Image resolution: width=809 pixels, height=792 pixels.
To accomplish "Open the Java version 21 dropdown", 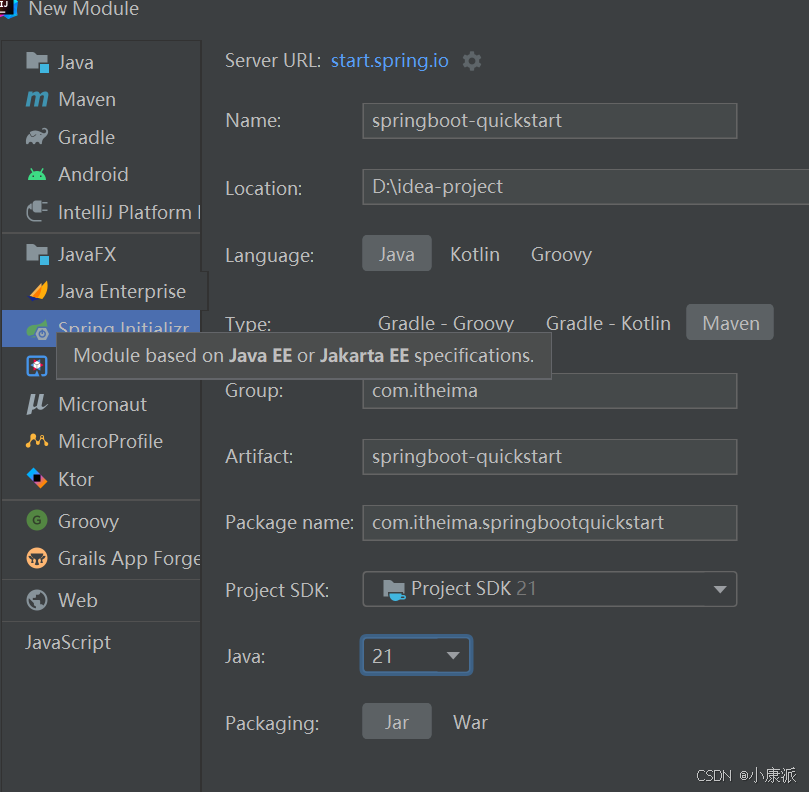I will click(x=416, y=655).
